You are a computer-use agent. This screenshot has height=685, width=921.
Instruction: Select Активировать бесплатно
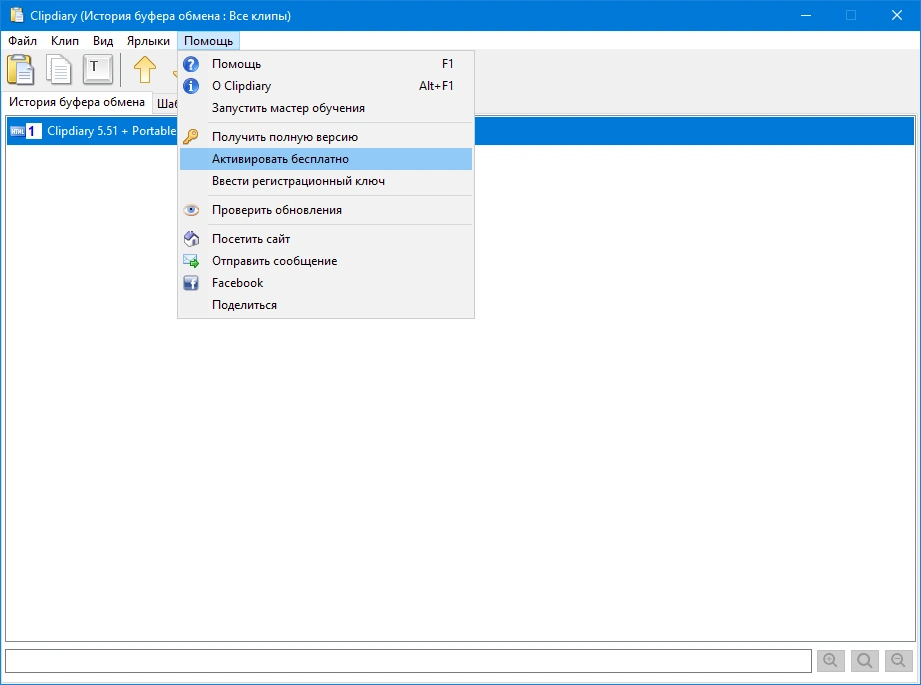[x=326, y=159]
